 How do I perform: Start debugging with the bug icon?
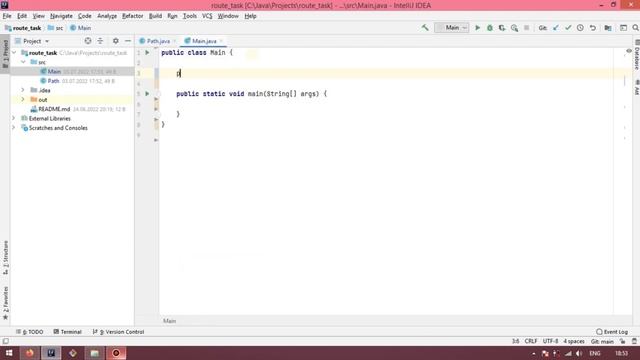(x=489, y=28)
